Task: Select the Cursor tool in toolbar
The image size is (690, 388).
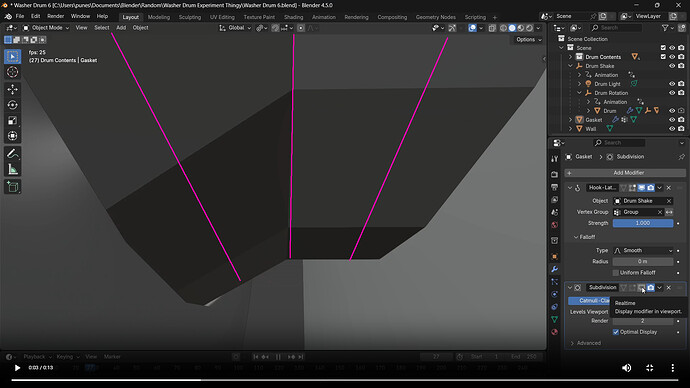Action: click(12, 72)
